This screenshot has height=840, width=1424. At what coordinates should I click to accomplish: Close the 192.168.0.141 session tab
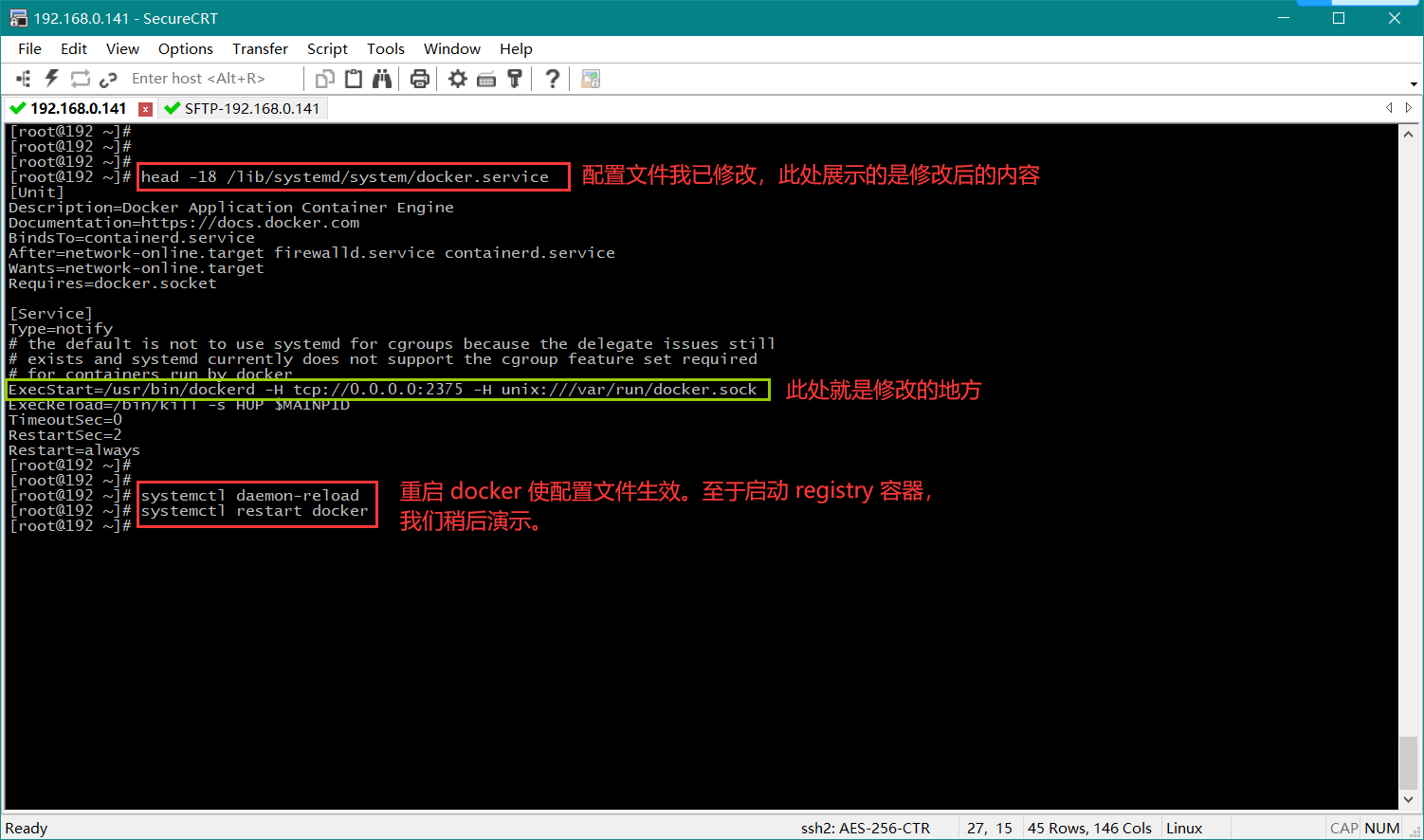pos(145,109)
